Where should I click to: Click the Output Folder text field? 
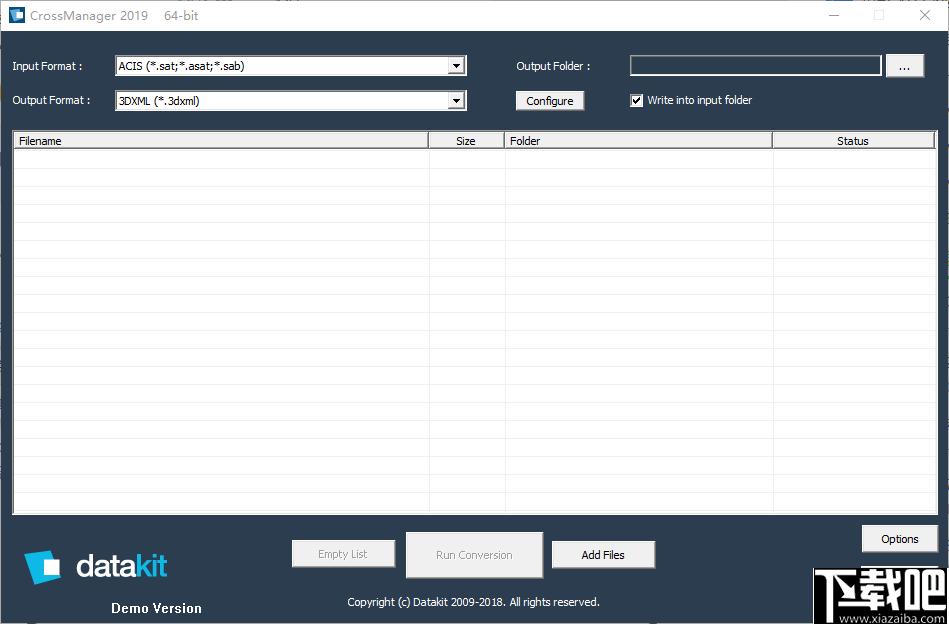(x=755, y=65)
